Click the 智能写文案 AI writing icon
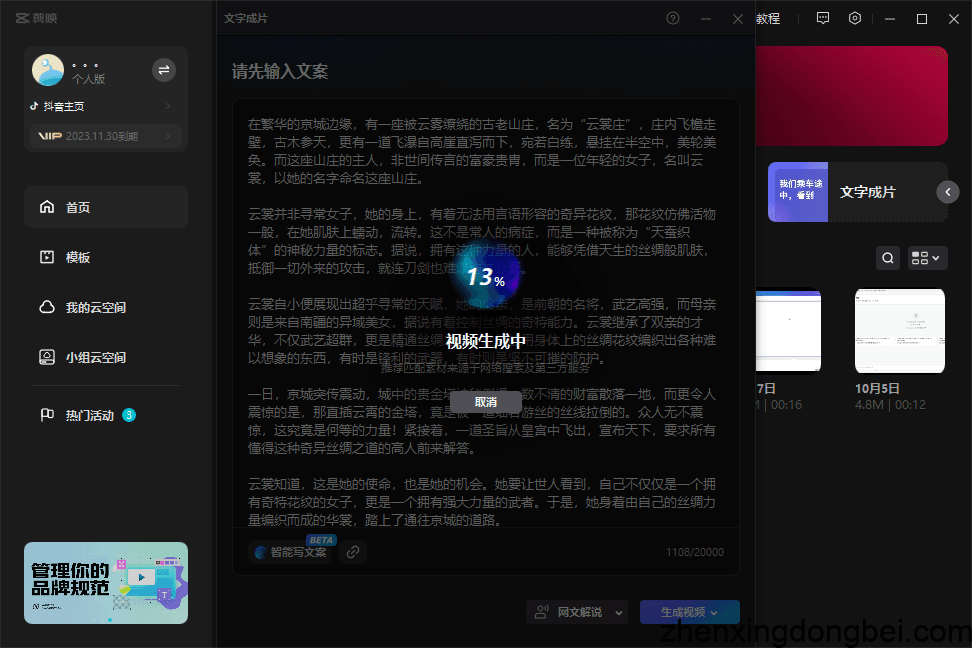The image size is (972, 648). (x=261, y=551)
